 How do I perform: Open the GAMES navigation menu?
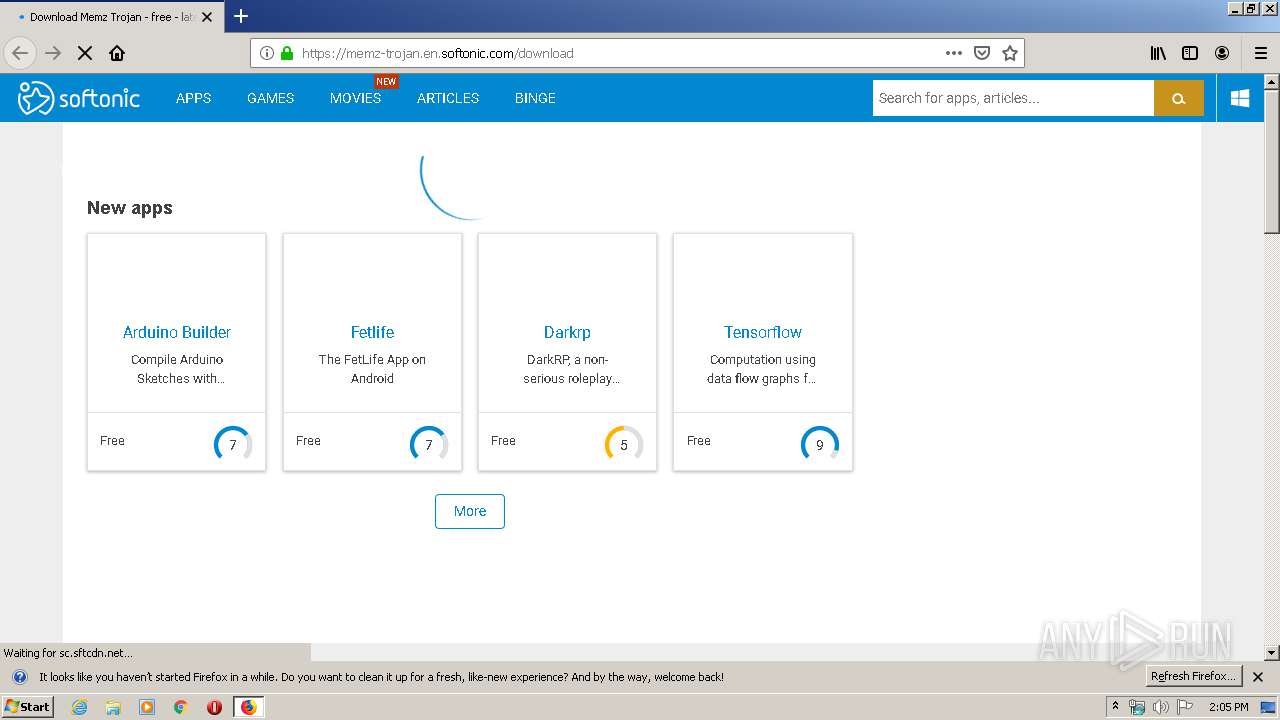pyautogui.click(x=271, y=98)
